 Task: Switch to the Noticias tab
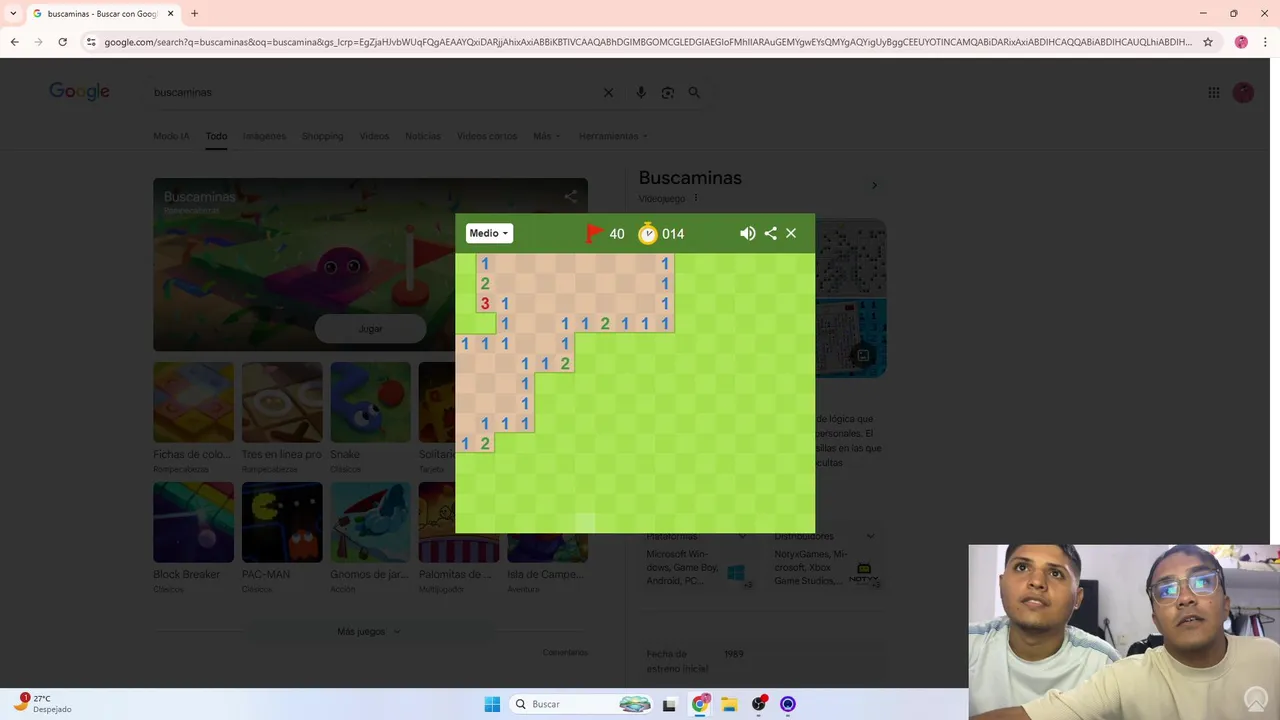(423, 136)
